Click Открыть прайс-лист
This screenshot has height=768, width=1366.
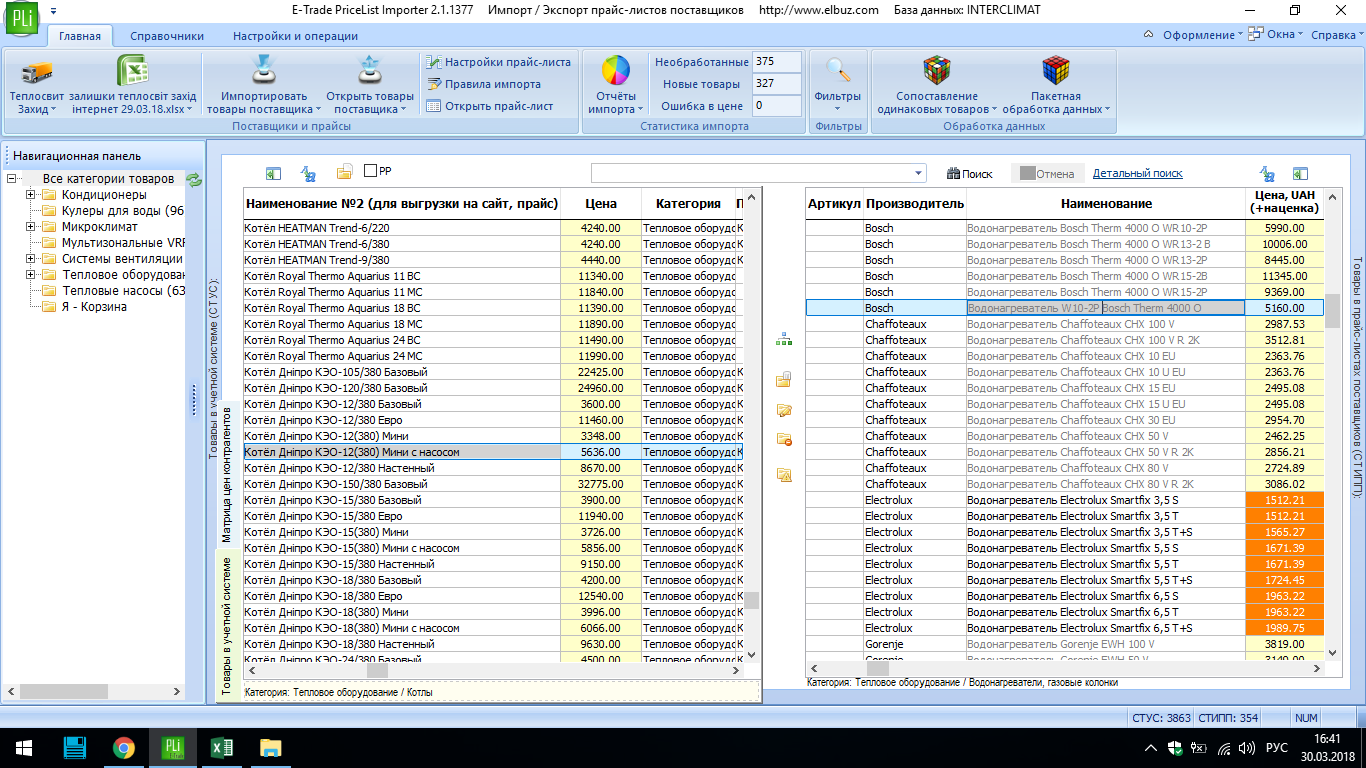pyautogui.click(x=489, y=106)
